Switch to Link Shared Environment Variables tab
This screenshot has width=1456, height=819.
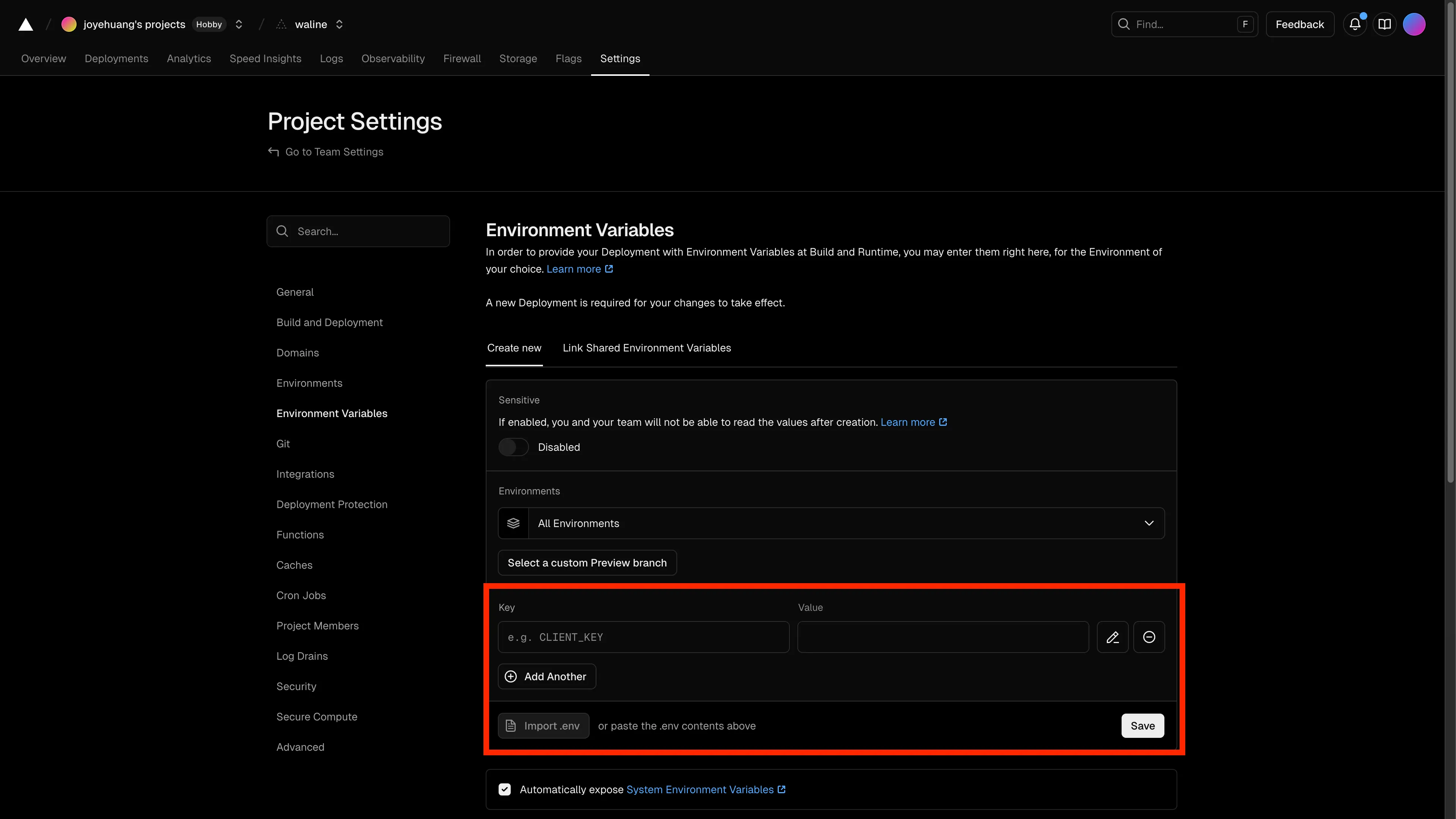pyautogui.click(x=646, y=348)
